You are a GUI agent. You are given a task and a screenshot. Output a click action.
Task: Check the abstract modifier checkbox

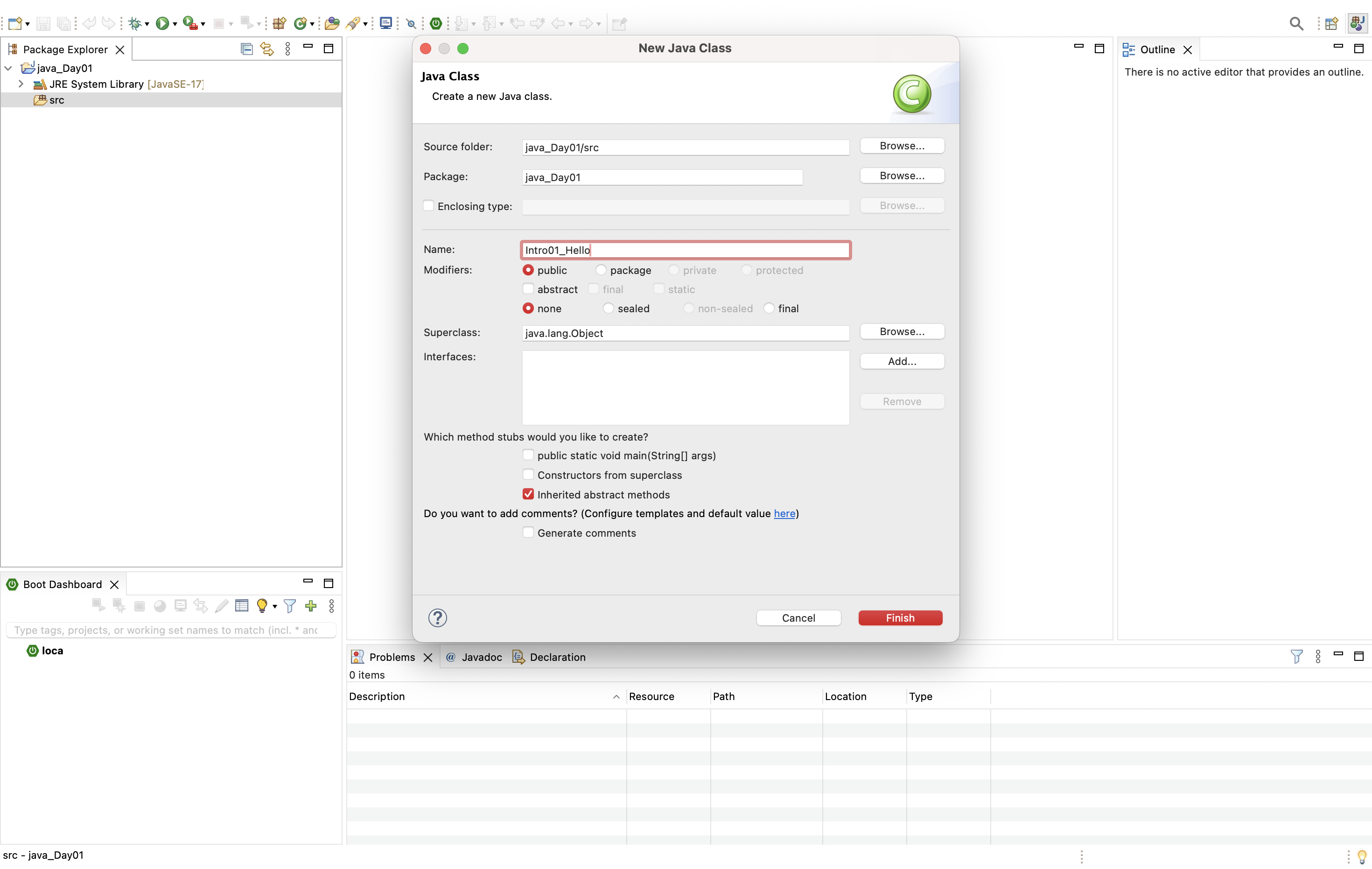[528, 289]
